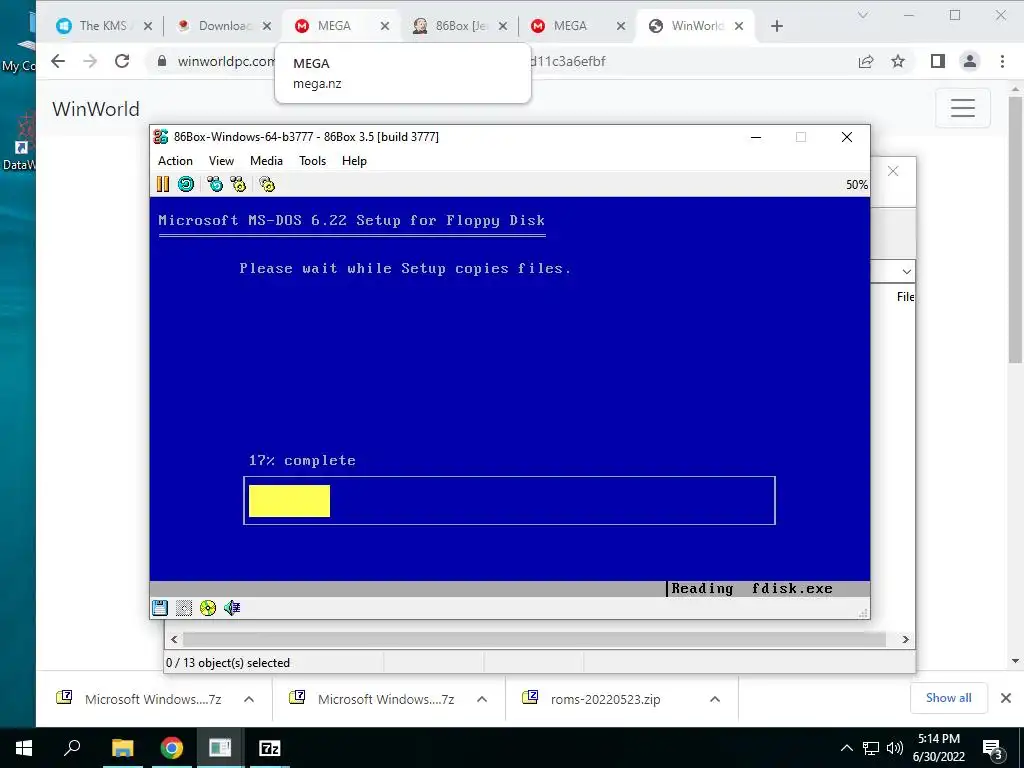Click the last yellow gear icon in 86Box toolbar
The image size is (1024, 768).
point(266,184)
